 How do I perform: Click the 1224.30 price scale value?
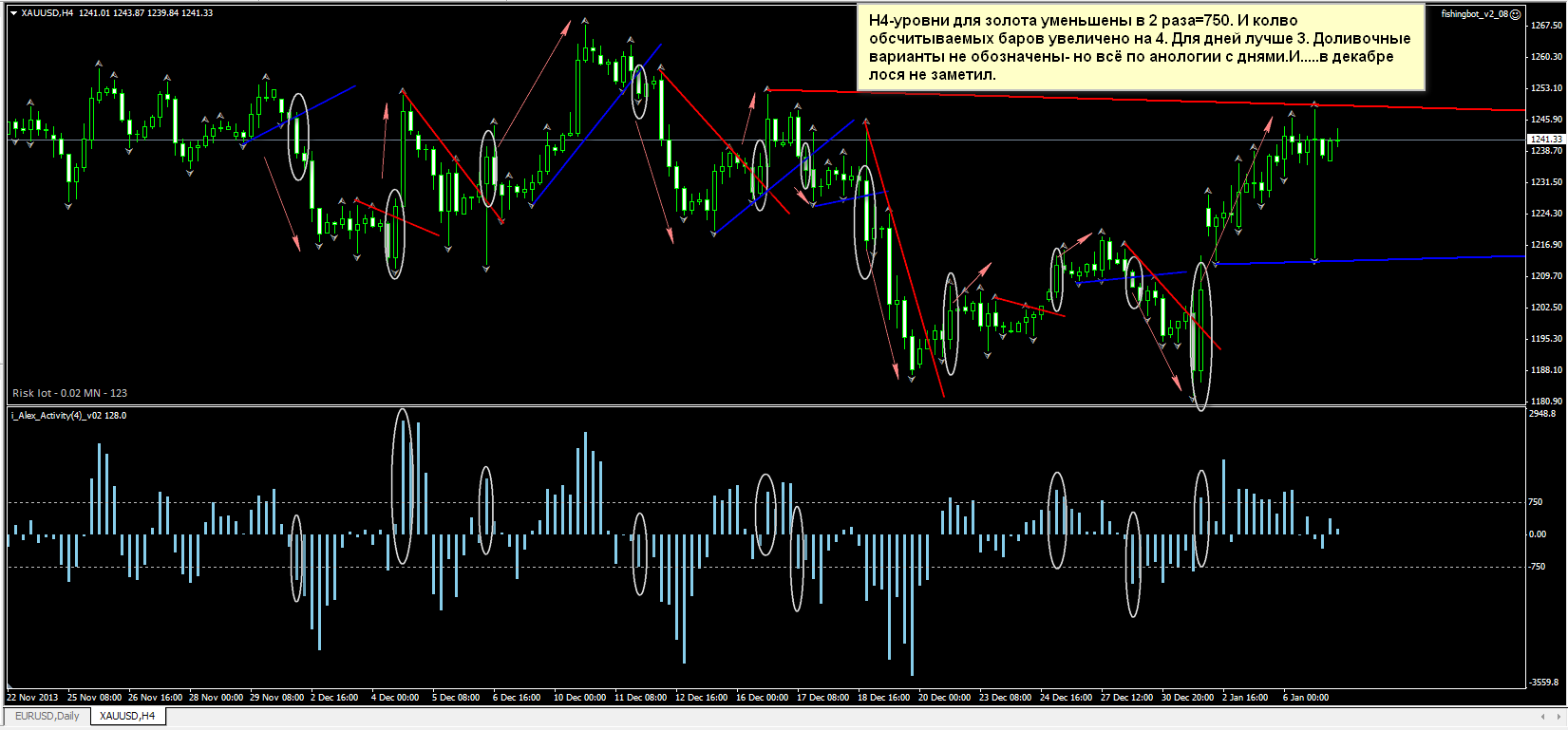[1546, 214]
